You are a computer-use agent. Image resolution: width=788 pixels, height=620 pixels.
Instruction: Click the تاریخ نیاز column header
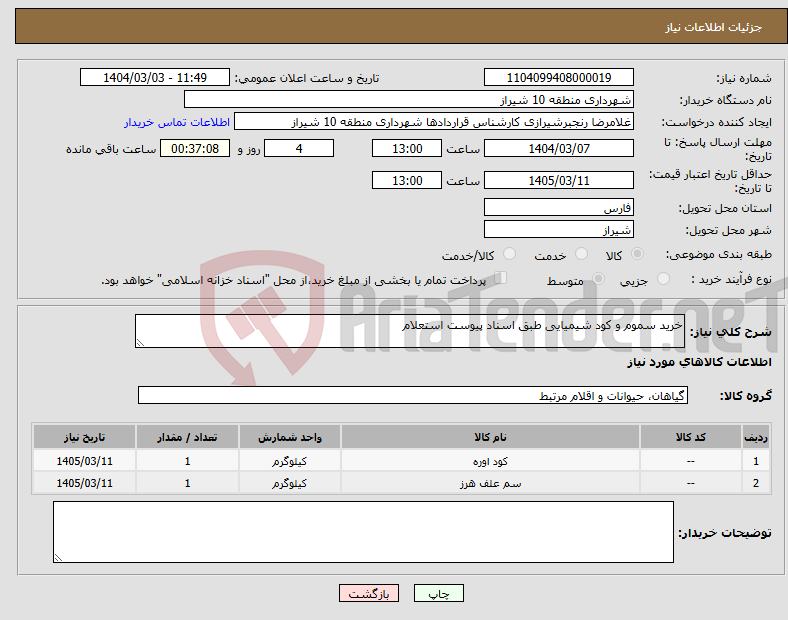[84, 437]
